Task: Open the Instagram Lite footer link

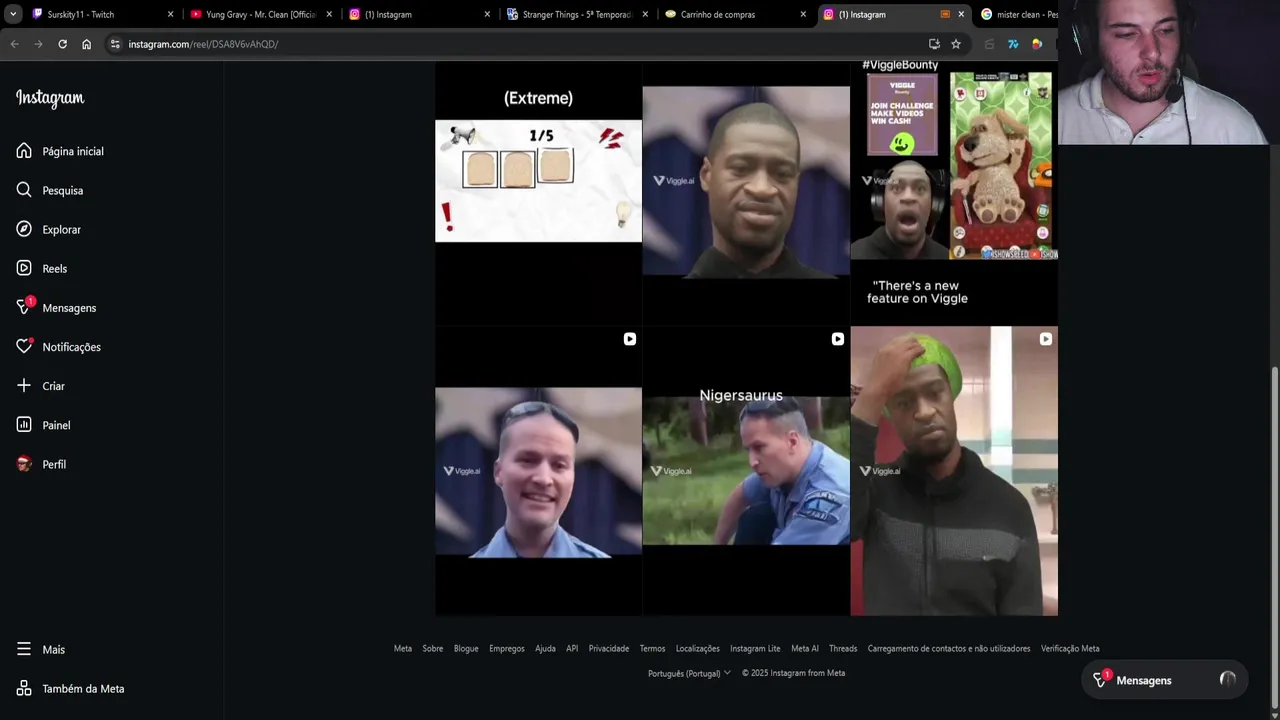Action: point(755,648)
